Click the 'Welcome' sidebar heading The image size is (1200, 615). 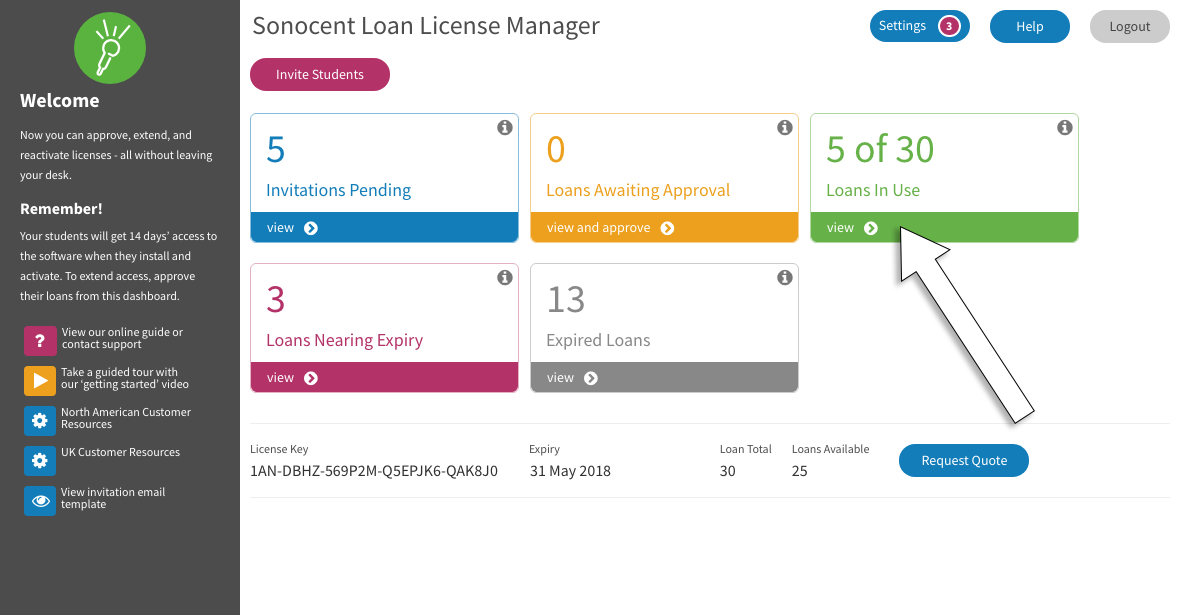pyautogui.click(x=60, y=101)
